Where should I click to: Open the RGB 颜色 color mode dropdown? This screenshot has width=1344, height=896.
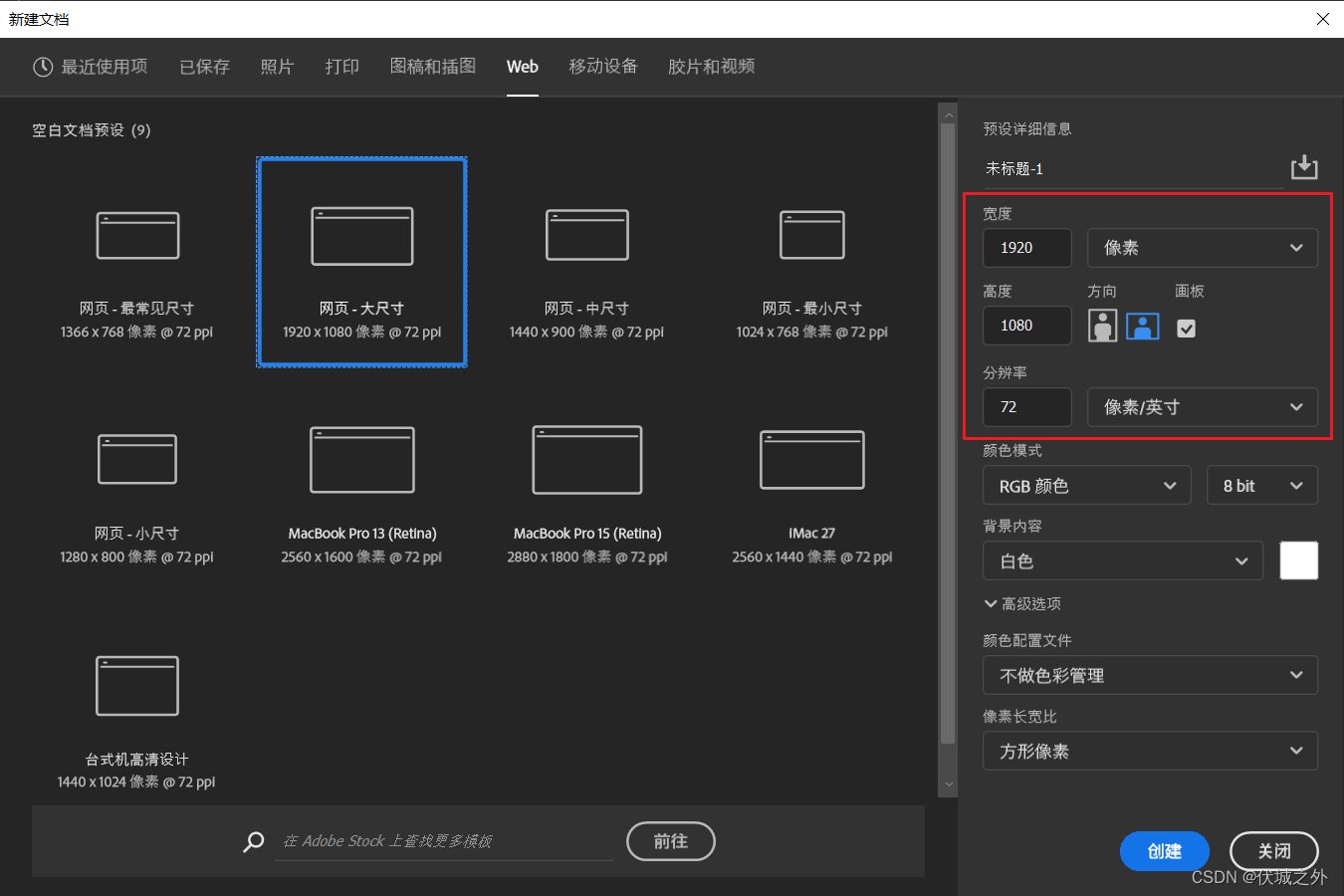point(1086,485)
